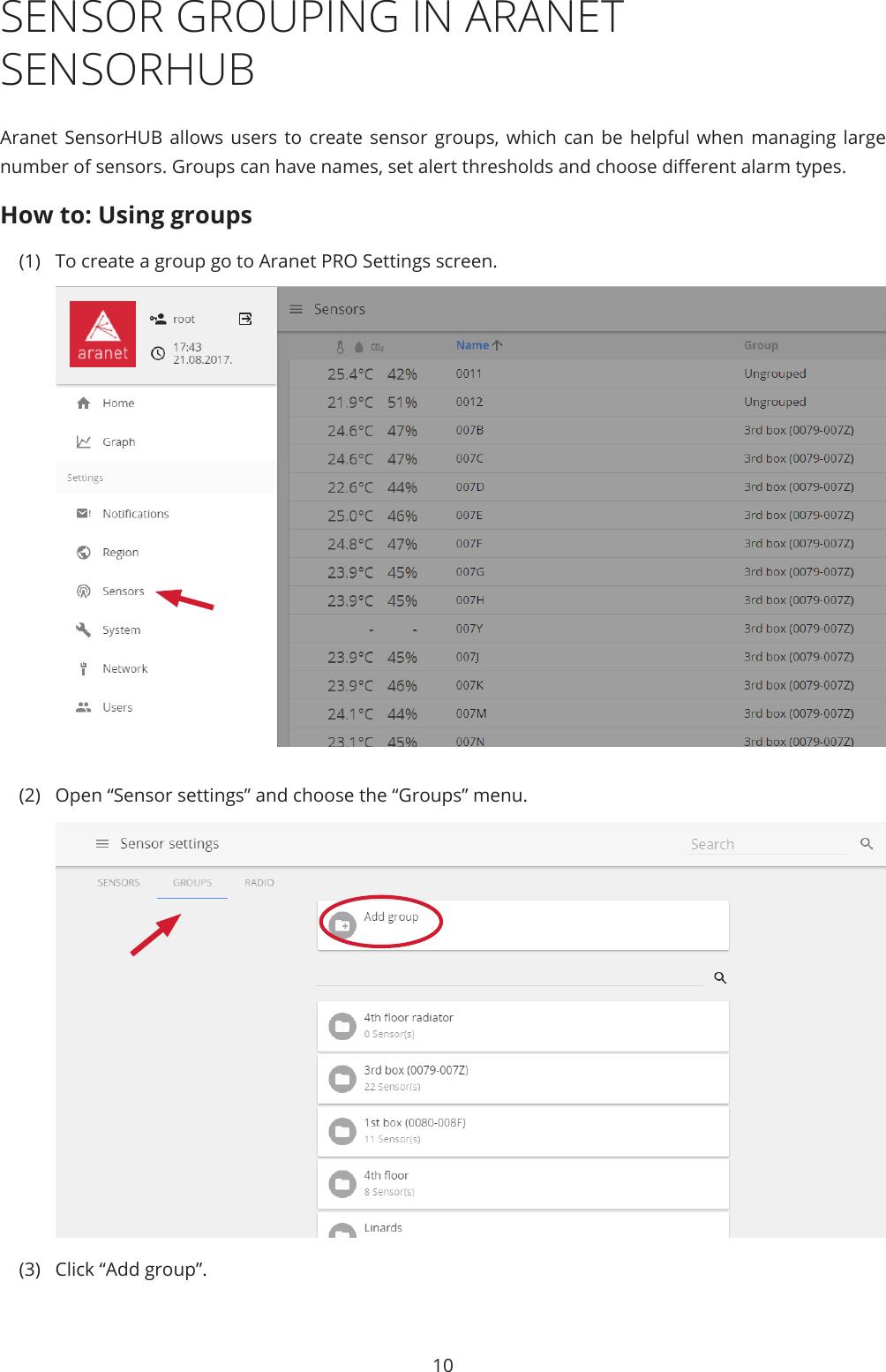
Task: Click the magnifier icon beside Search field
Action: tap(867, 843)
